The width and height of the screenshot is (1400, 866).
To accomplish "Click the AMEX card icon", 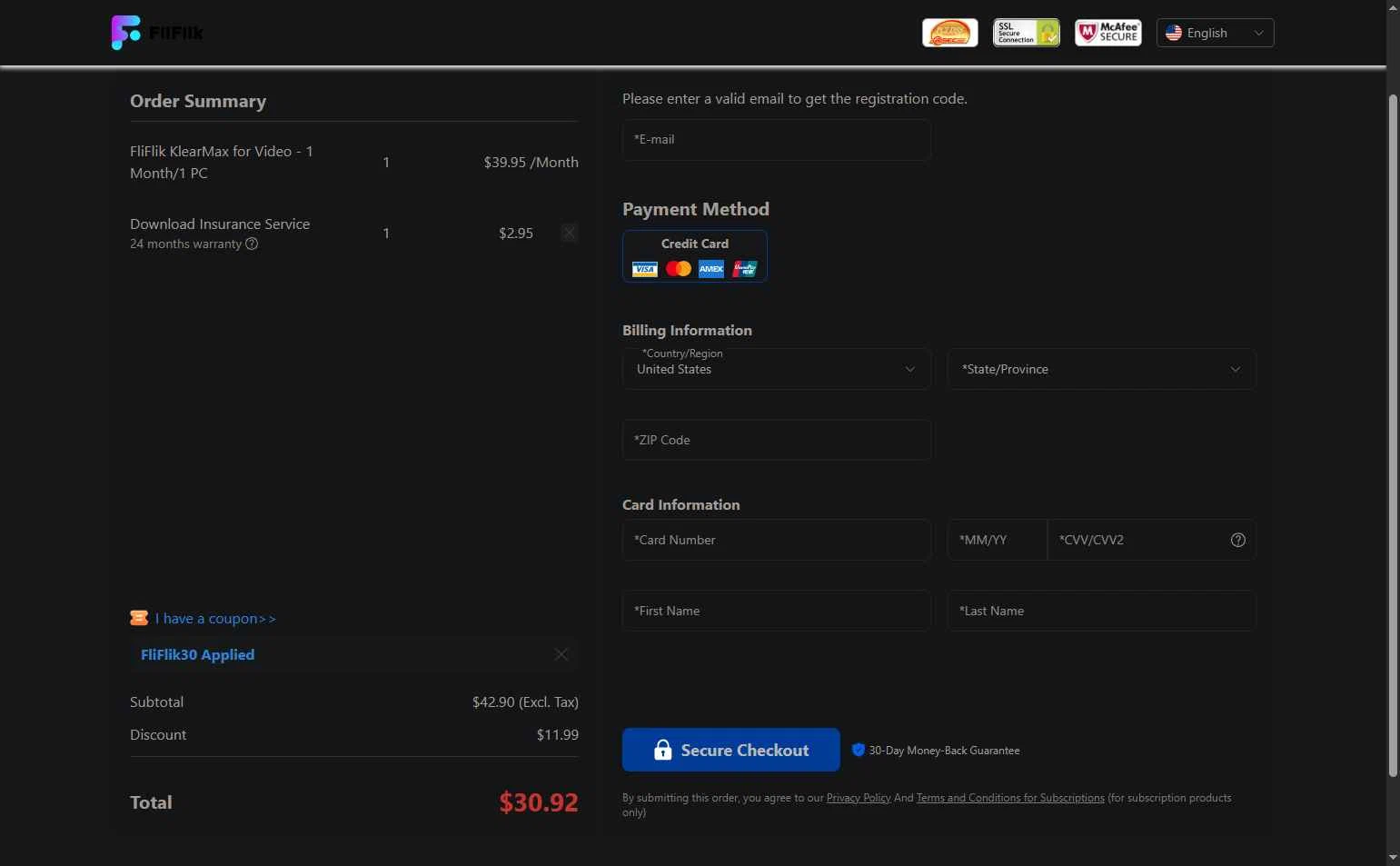I will (711, 269).
